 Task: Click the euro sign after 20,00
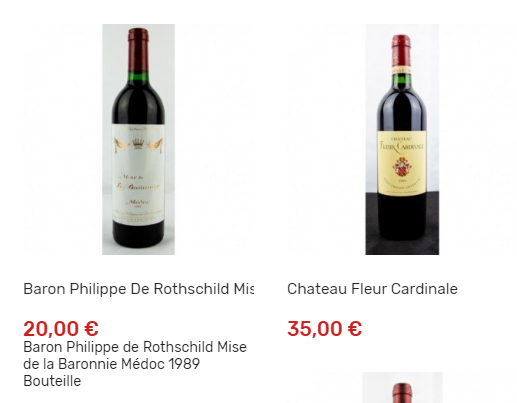click(x=91, y=329)
